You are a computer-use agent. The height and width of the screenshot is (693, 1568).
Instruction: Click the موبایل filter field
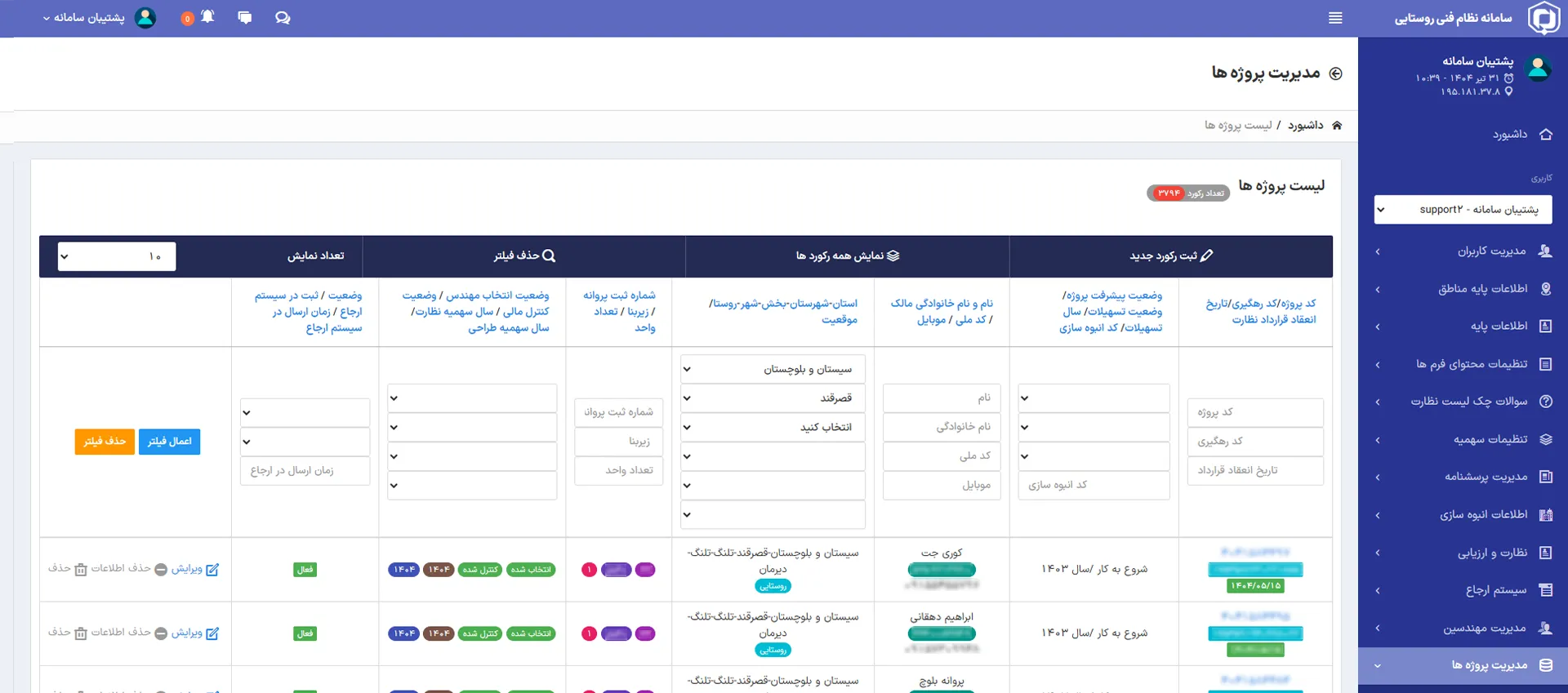942,486
